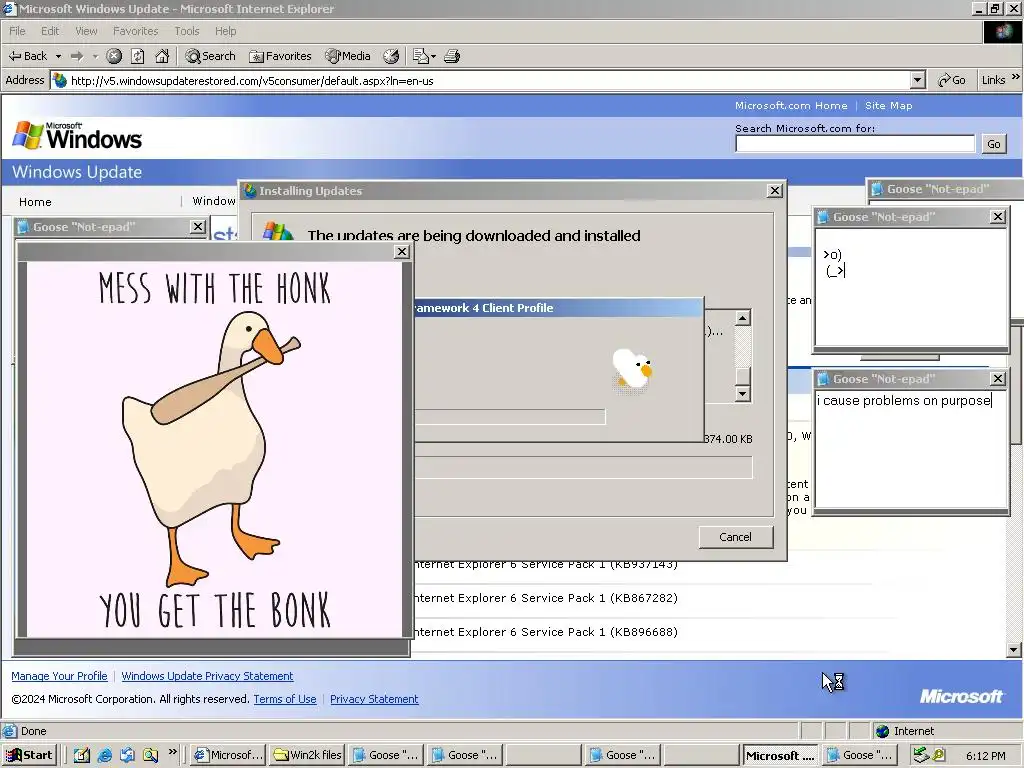Click the page scrollbar down arrow
The image size is (1024, 768).
click(x=1014, y=650)
